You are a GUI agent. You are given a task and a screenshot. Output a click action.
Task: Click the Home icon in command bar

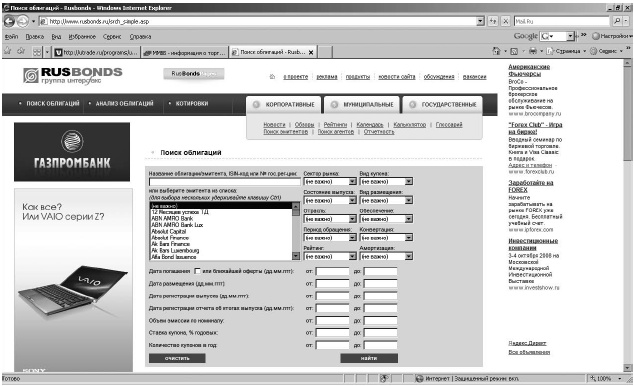coord(497,51)
